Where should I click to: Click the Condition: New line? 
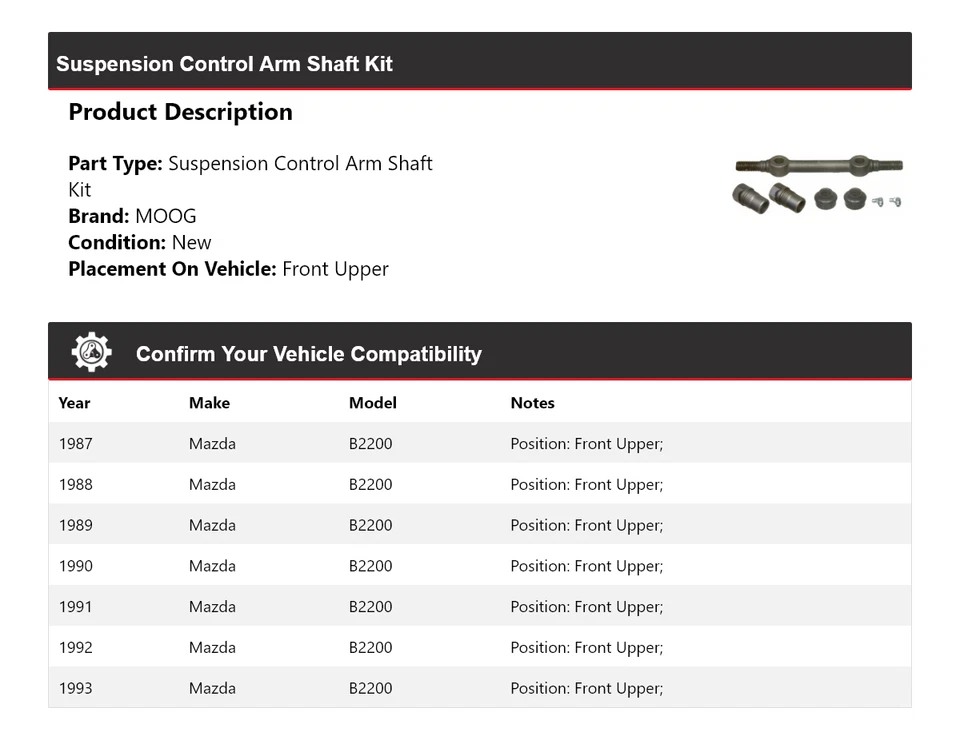140,242
